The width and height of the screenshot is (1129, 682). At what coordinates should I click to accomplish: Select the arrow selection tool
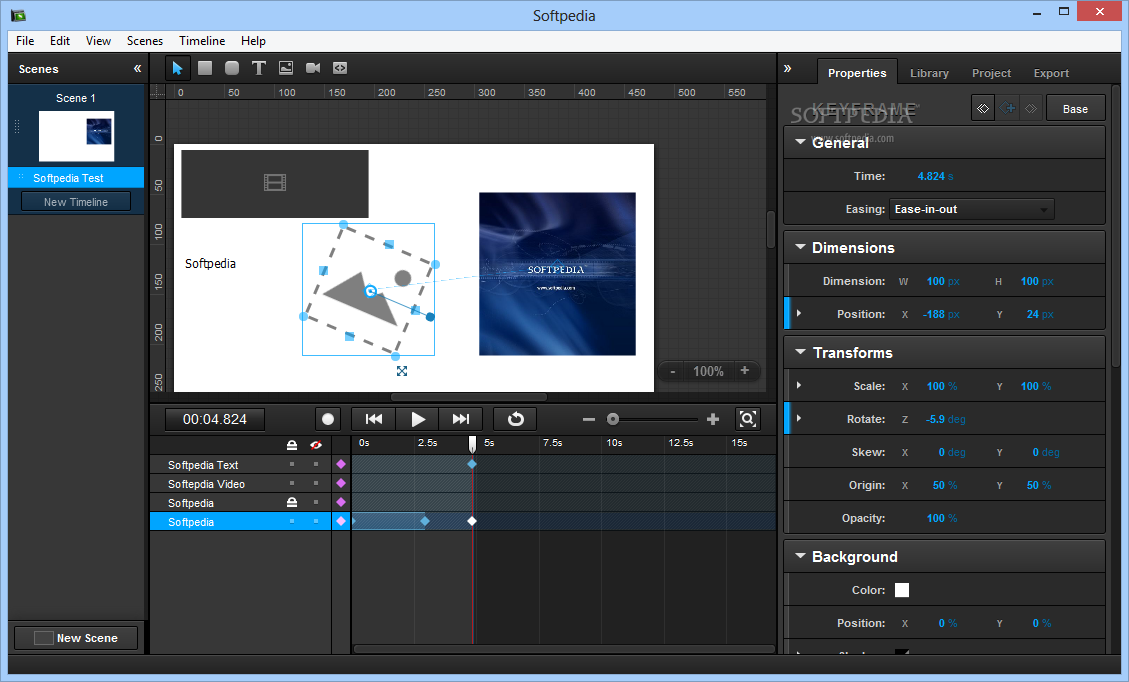pyautogui.click(x=177, y=68)
